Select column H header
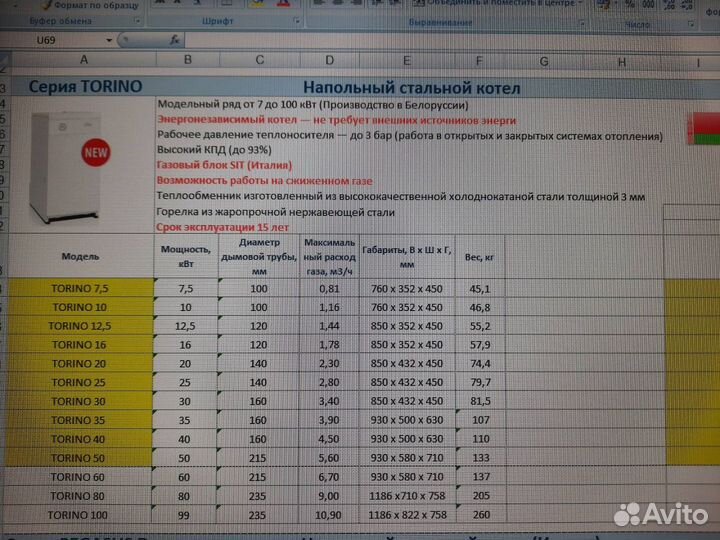Image resolution: width=720 pixels, height=540 pixels. [x=622, y=62]
